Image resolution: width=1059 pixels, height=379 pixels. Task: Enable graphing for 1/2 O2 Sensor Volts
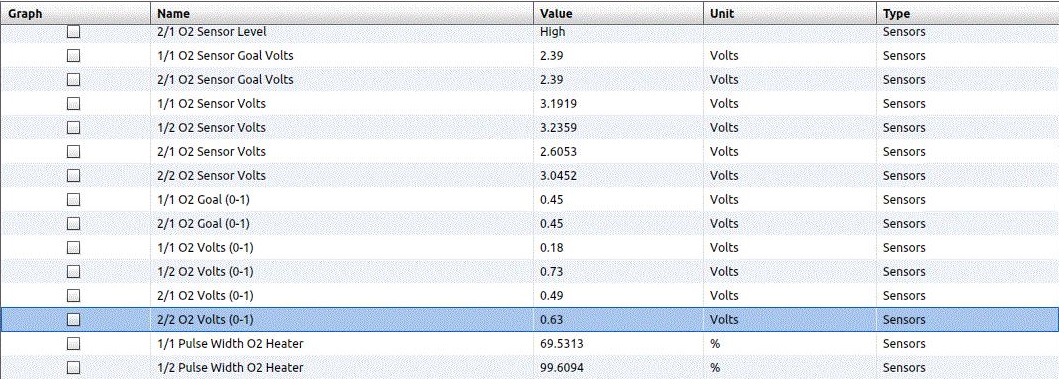tap(74, 128)
